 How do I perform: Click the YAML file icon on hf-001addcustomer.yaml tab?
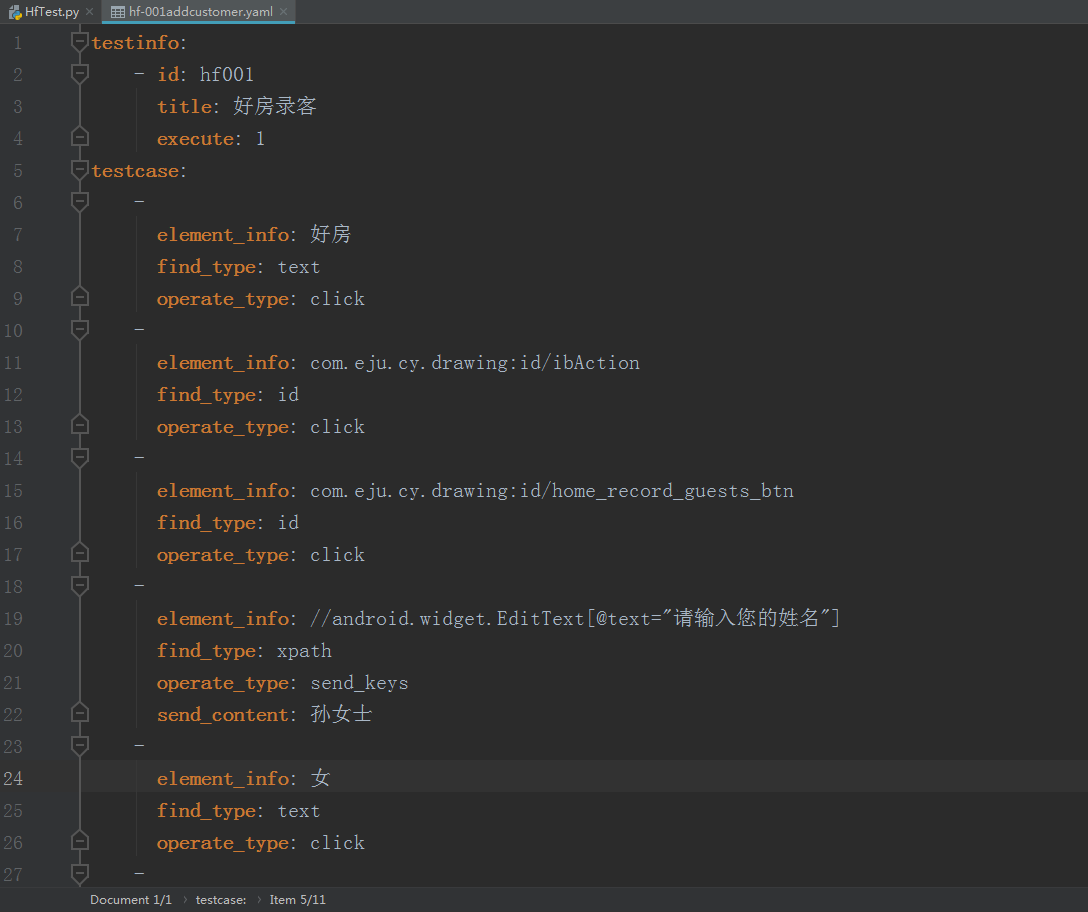tap(117, 12)
